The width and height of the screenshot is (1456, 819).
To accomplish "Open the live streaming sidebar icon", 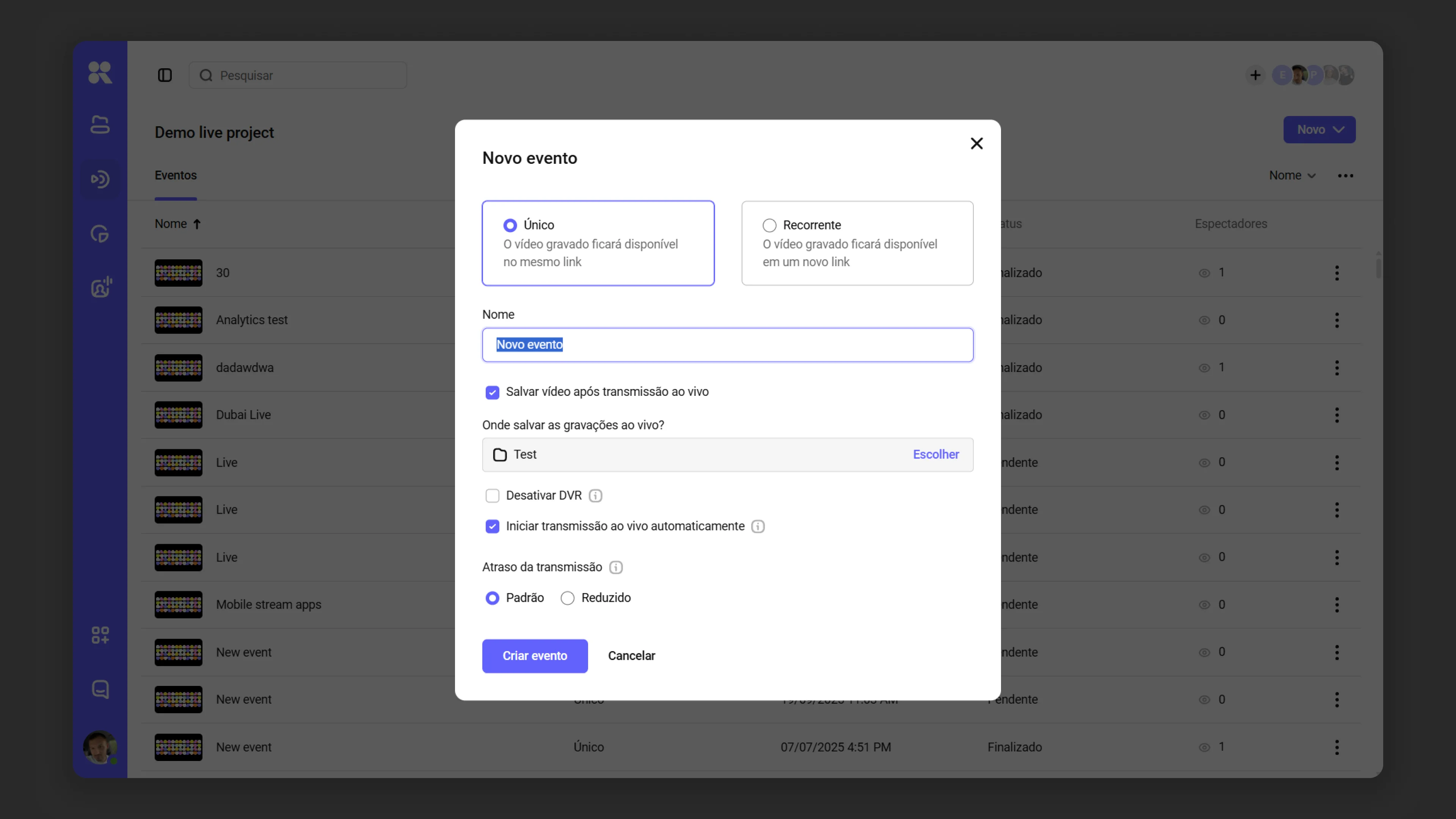I will pos(100,179).
